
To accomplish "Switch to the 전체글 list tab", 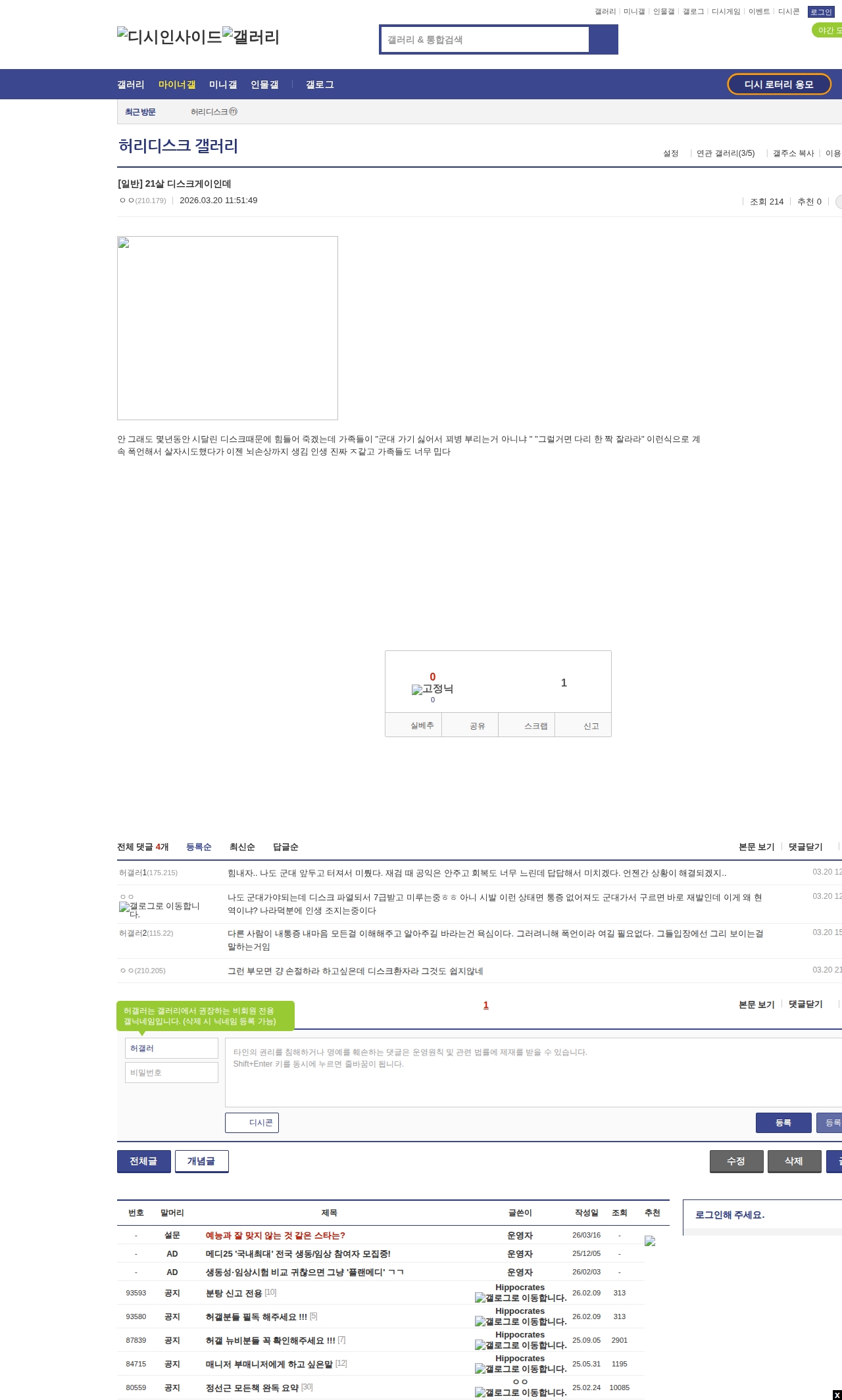I will coord(144,1161).
